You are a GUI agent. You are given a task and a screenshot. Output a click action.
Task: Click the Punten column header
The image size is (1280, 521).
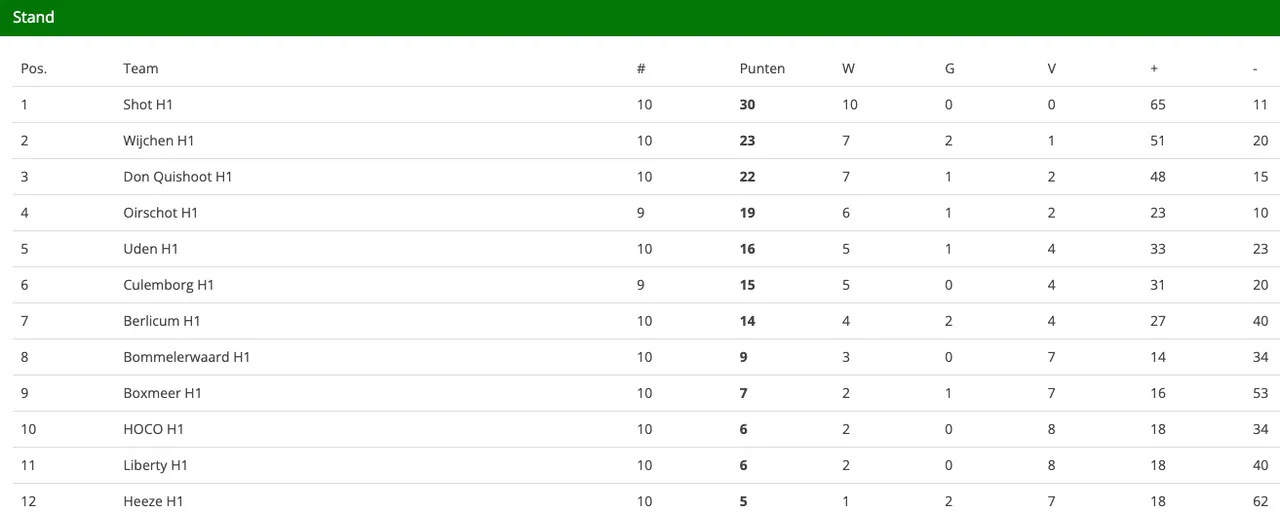(x=762, y=69)
